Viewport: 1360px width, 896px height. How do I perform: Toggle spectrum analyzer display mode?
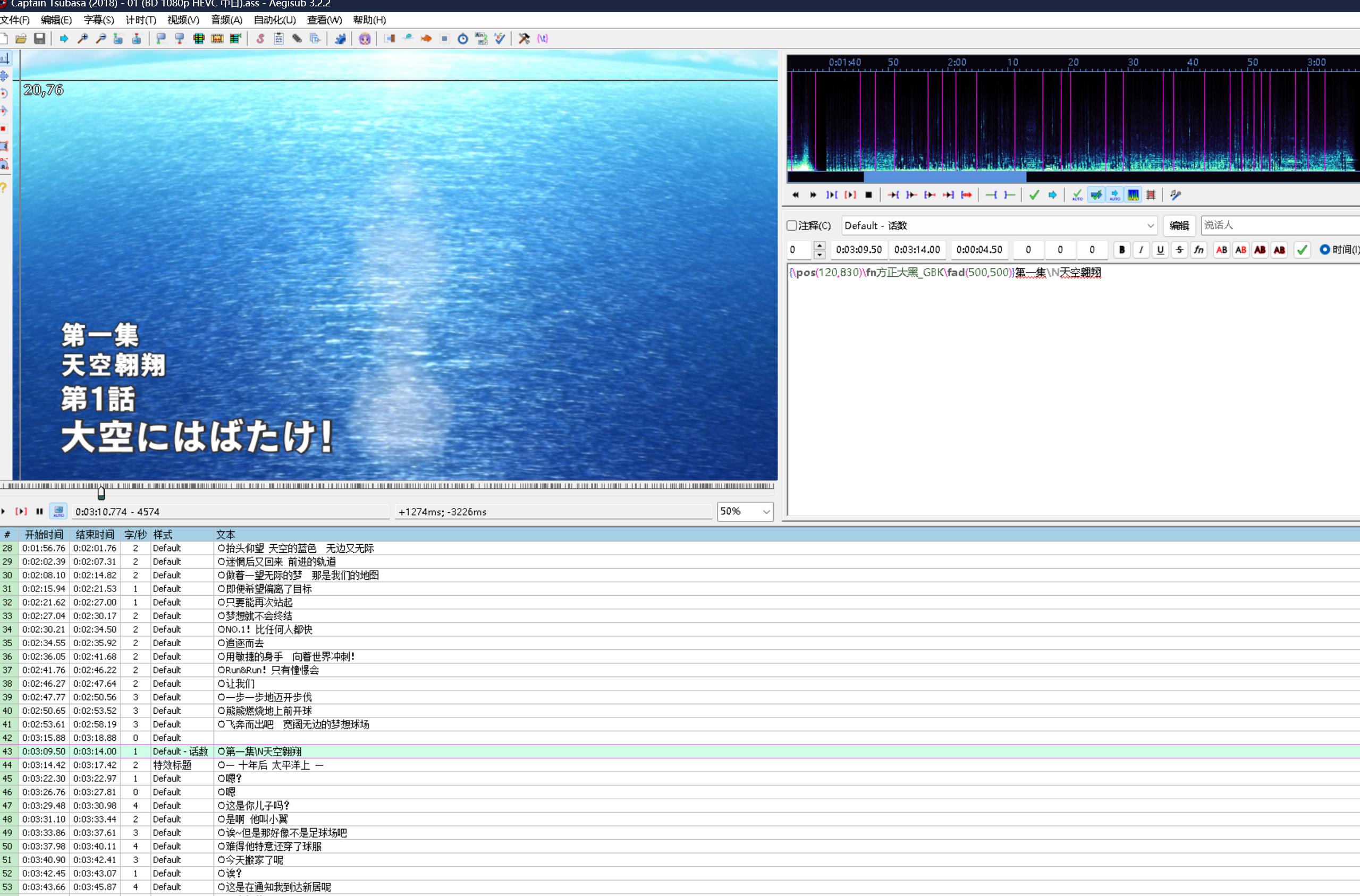coord(1133,196)
